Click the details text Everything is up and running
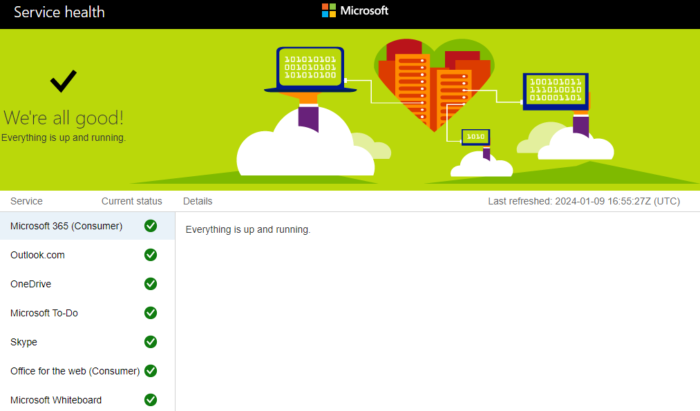700x411 pixels. point(248,229)
